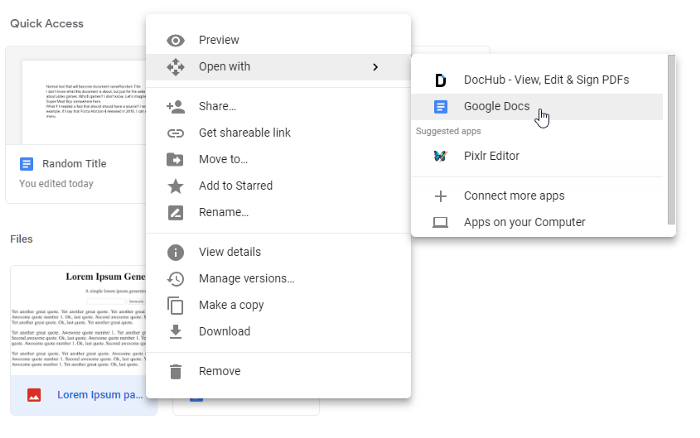This screenshot has height=438, width=700.
Task: Select Preview from the context menu
Action: point(279,40)
